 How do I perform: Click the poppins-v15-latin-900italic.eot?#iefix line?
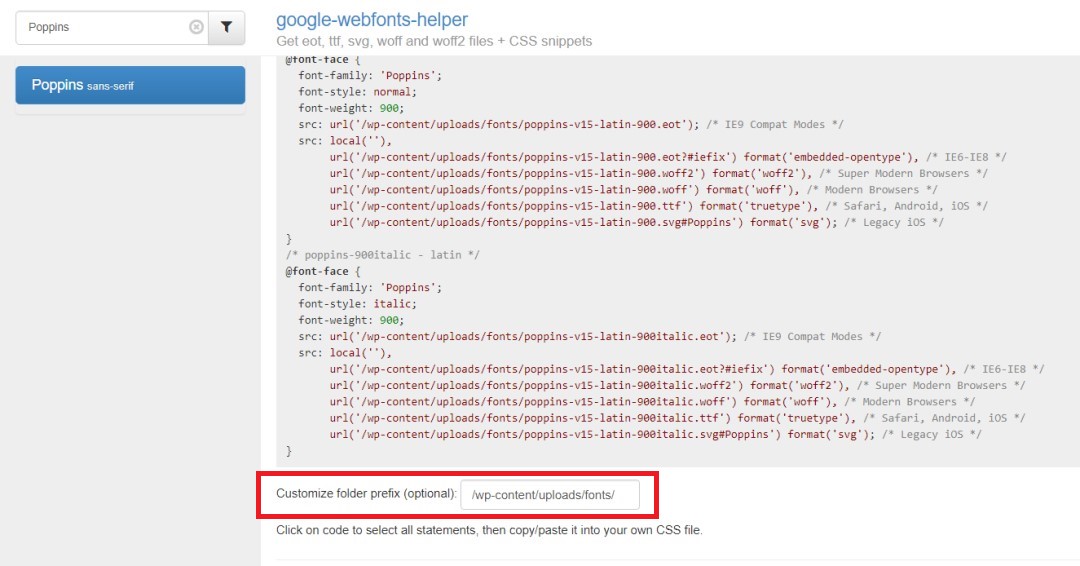coord(687,369)
